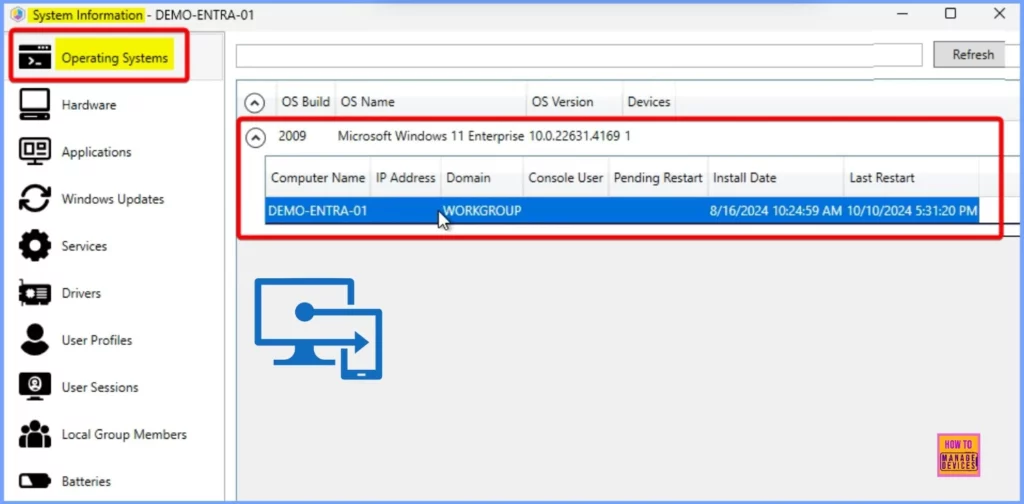The height and width of the screenshot is (504, 1024).
Task: Sort by Devices column header
Action: [x=648, y=102]
